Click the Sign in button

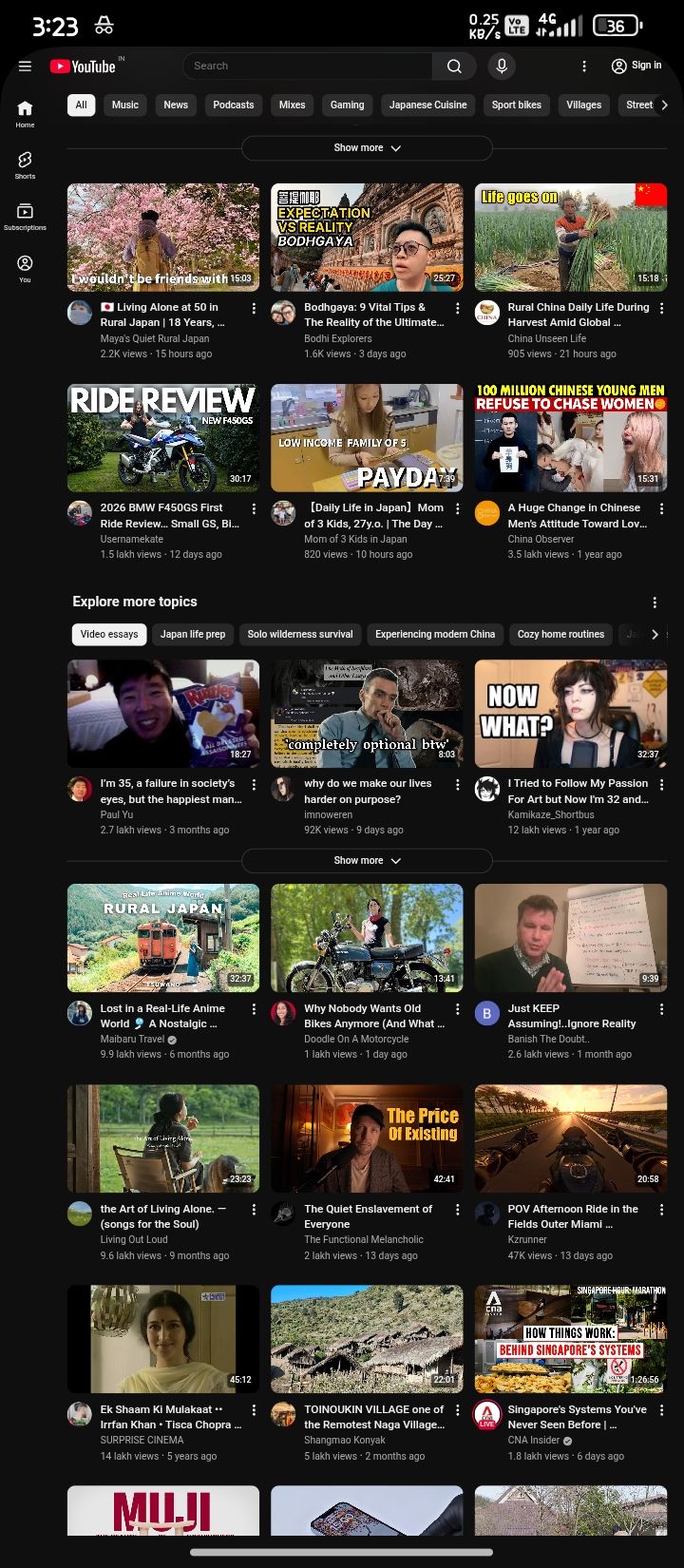coord(636,66)
